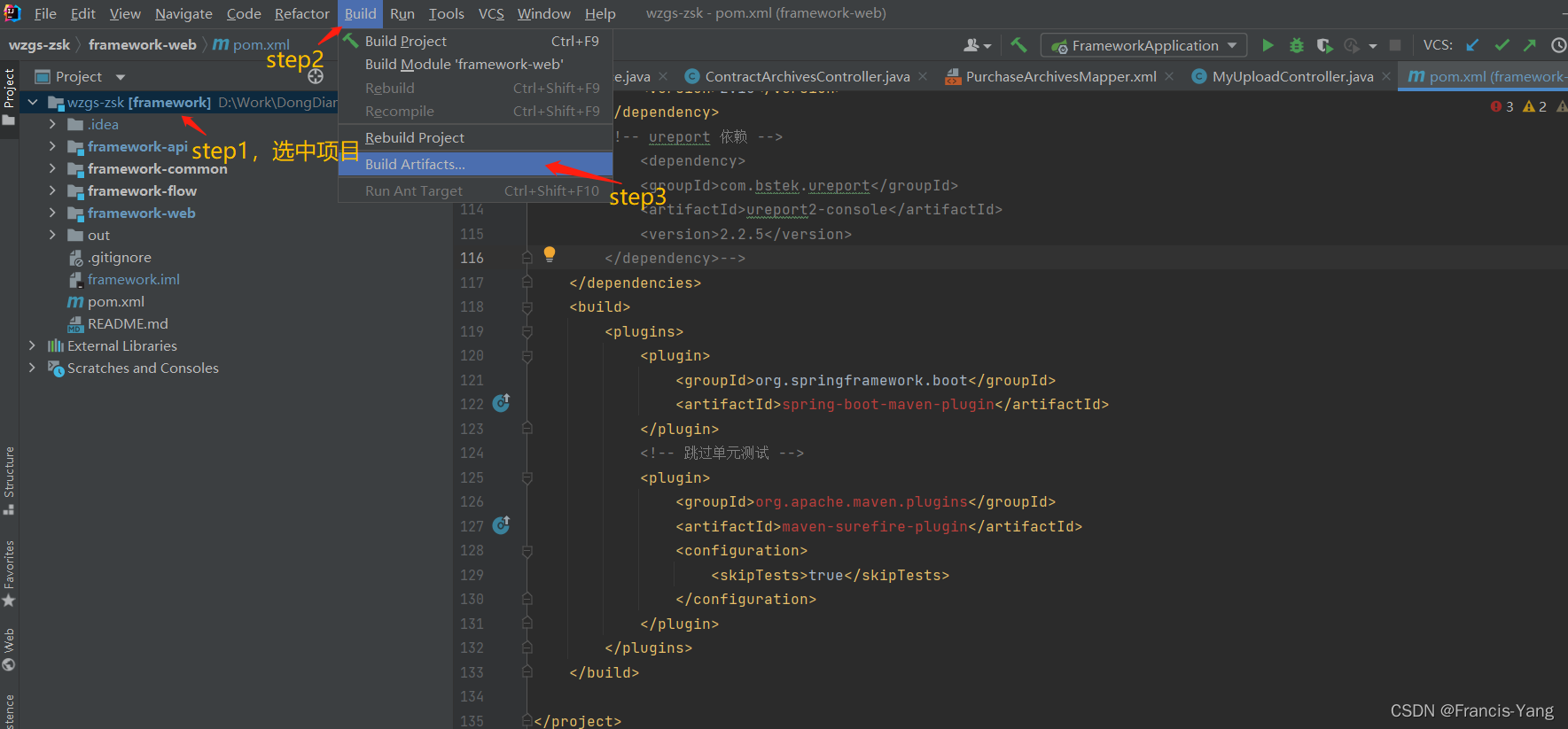Show VCS history clock icon
This screenshot has height=729, width=1568.
click(x=1558, y=45)
